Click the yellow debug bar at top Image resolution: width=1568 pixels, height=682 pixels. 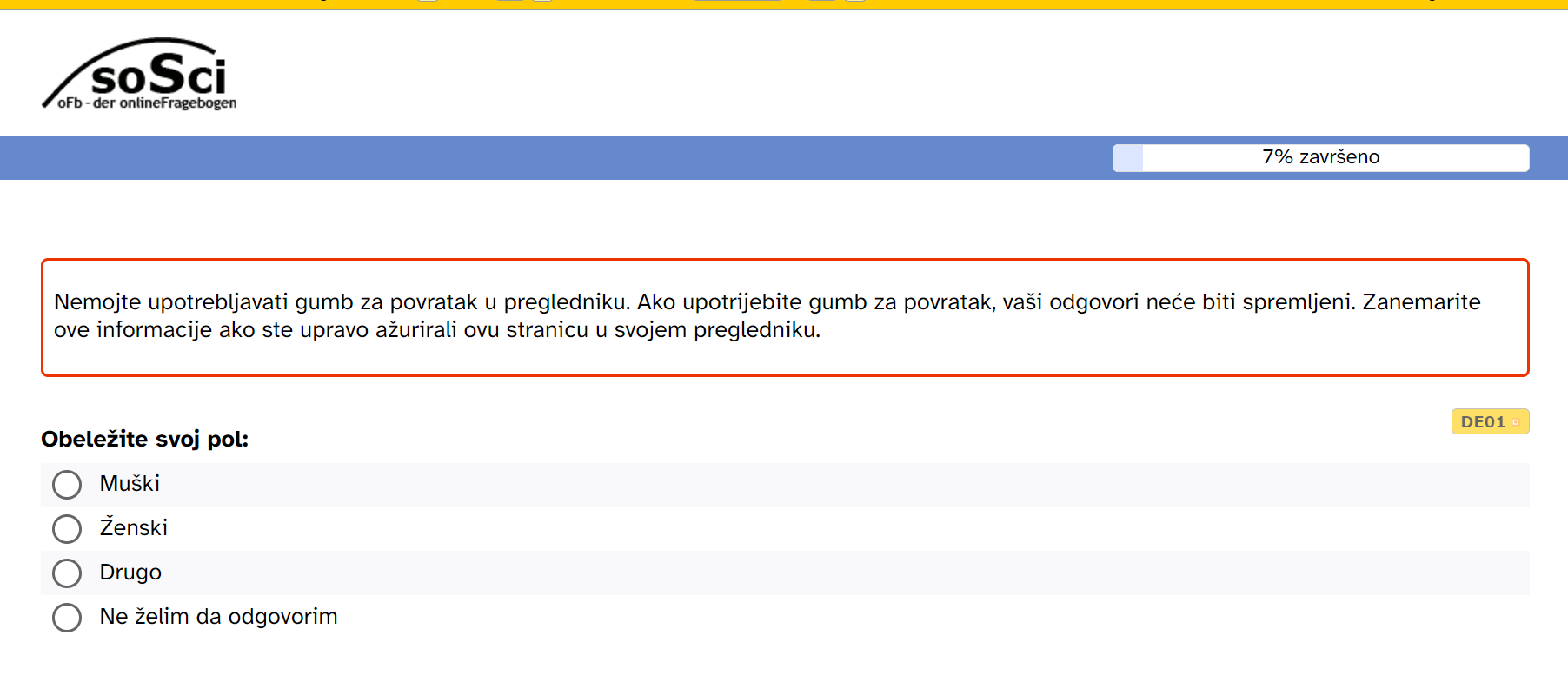[x=1043, y=4]
